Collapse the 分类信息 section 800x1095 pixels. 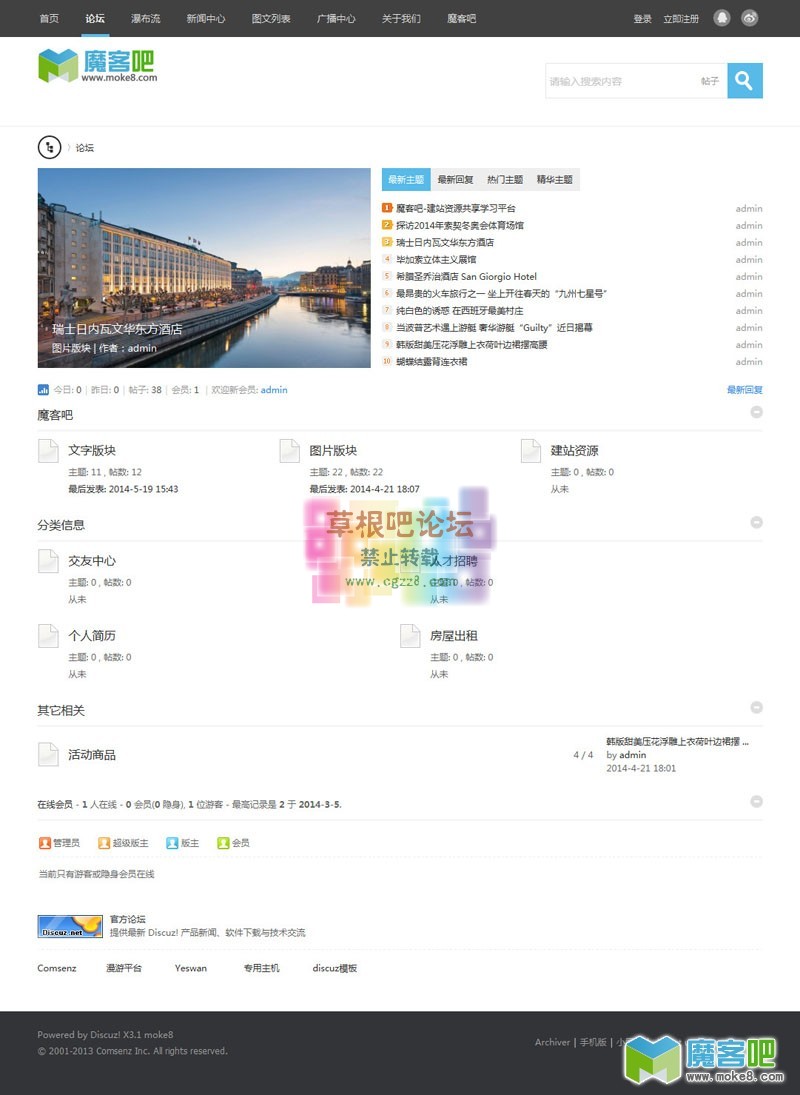click(756, 522)
